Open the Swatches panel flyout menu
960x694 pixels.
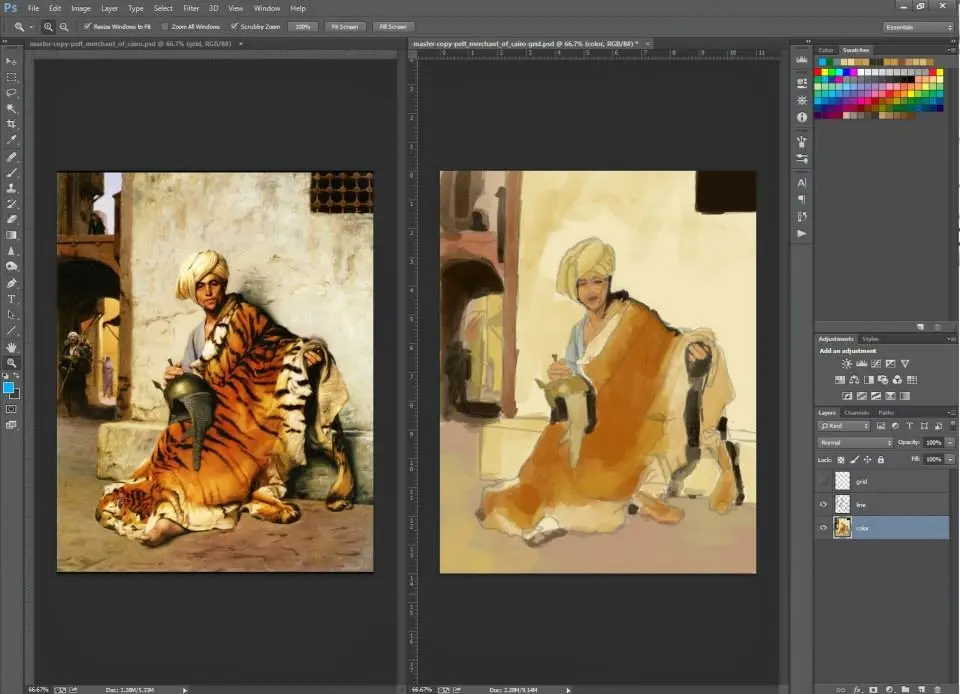pyautogui.click(x=951, y=50)
